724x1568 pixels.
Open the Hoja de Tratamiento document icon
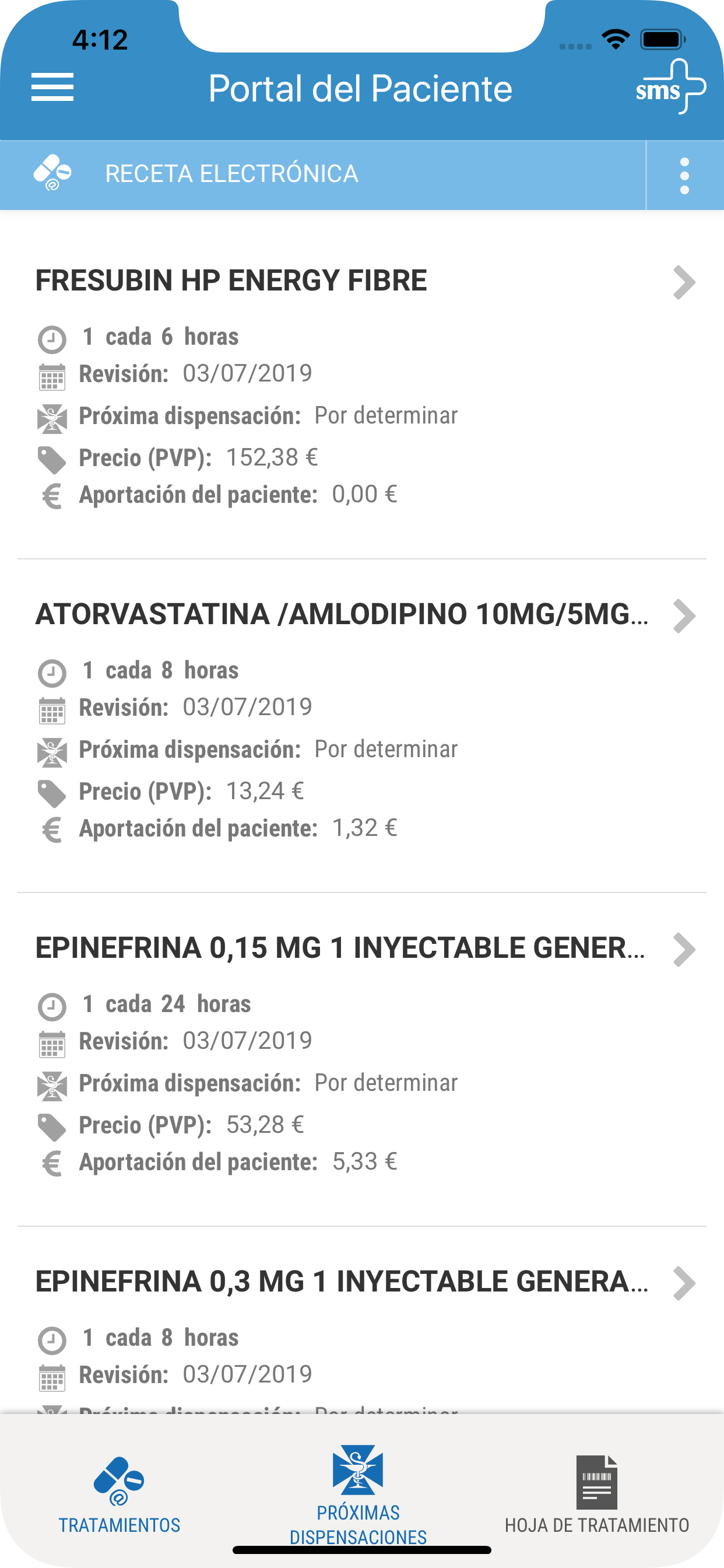pos(596,1482)
